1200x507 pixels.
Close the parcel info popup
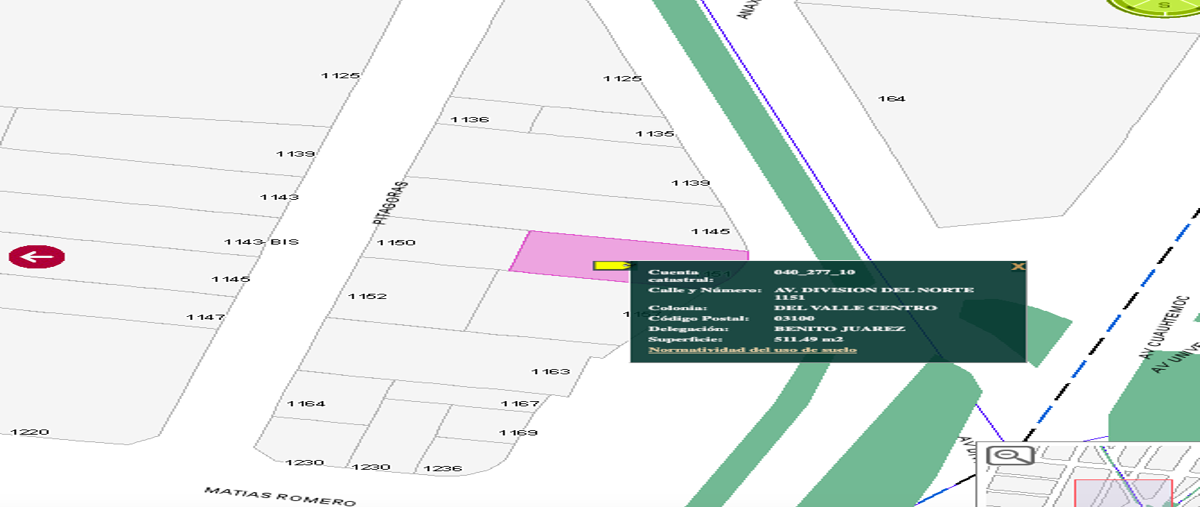1018,266
